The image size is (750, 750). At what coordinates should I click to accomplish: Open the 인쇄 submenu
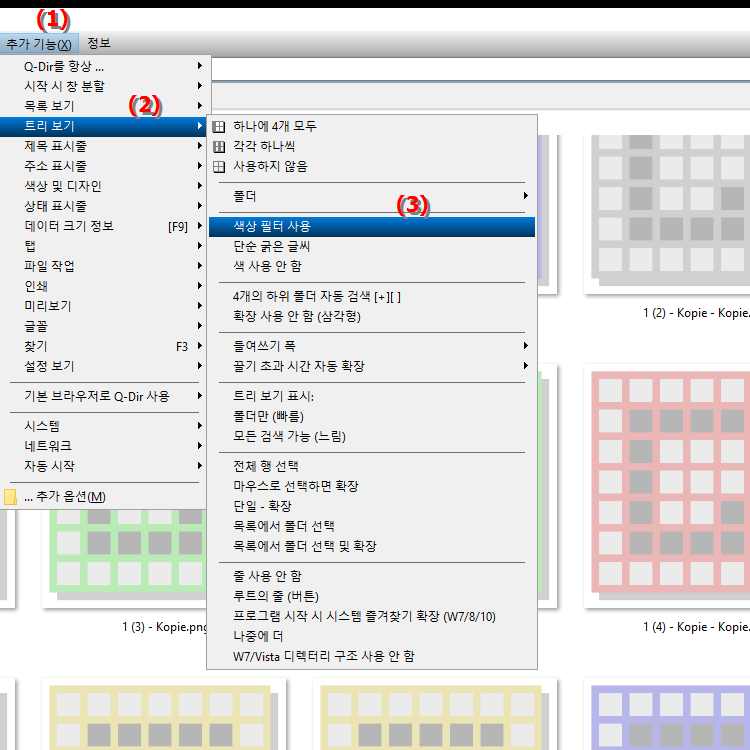coord(103,287)
